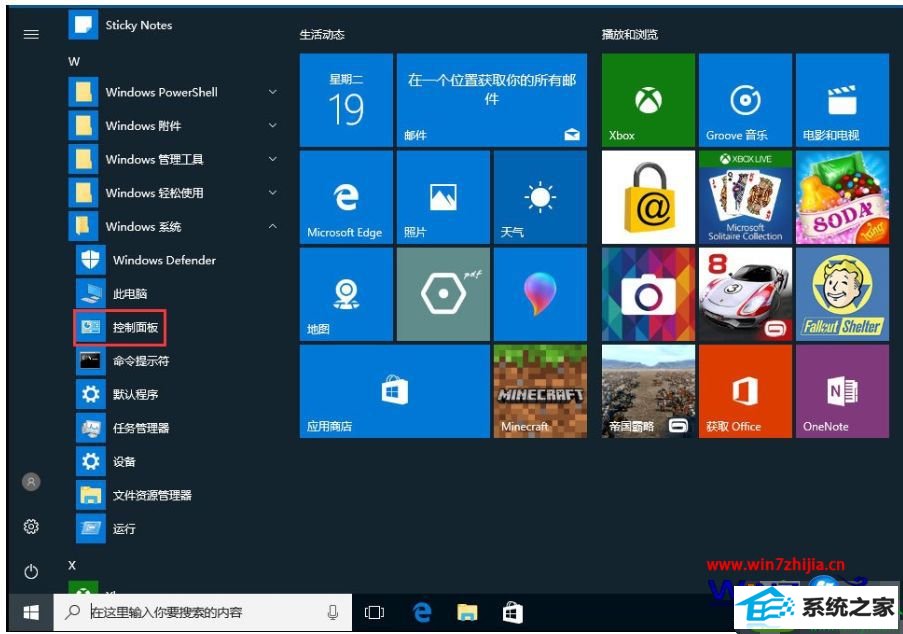This screenshot has height=634, width=903.
Task: Open the 天气 (Weather) tile
Action: 540,198
